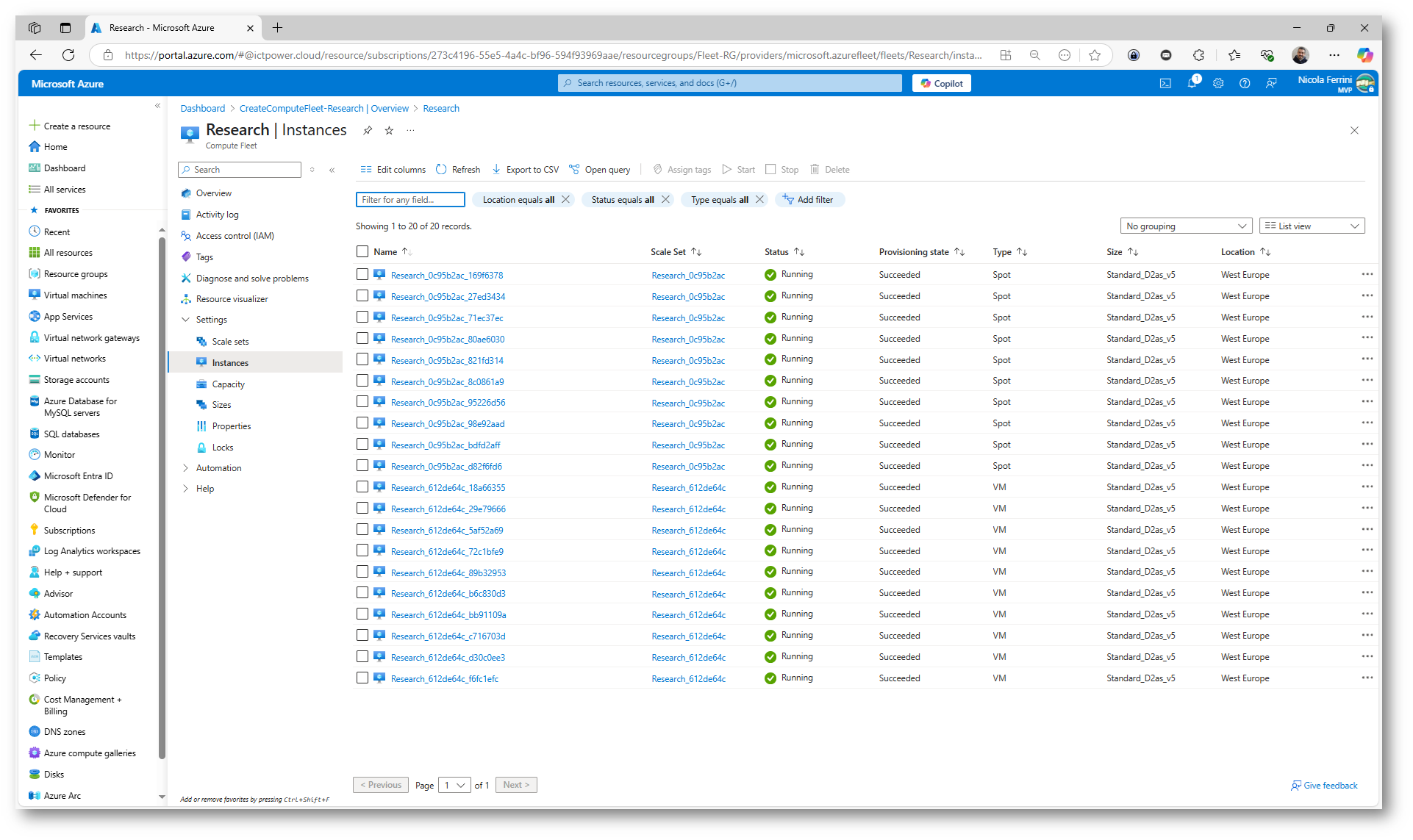Expand the Automation section
This screenshot has width=1413, height=840.
click(x=186, y=469)
